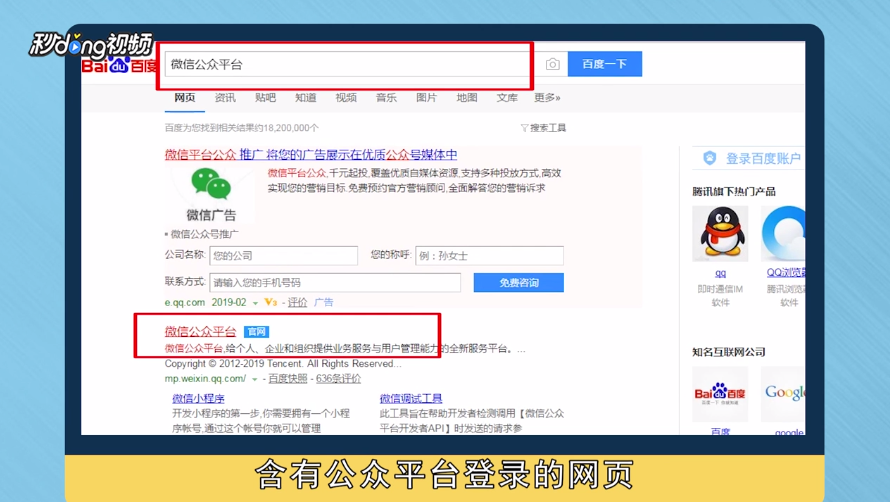The image size is (890, 502).
Task: Click the Baidu company logo thumbnail
Action: click(720, 394)
